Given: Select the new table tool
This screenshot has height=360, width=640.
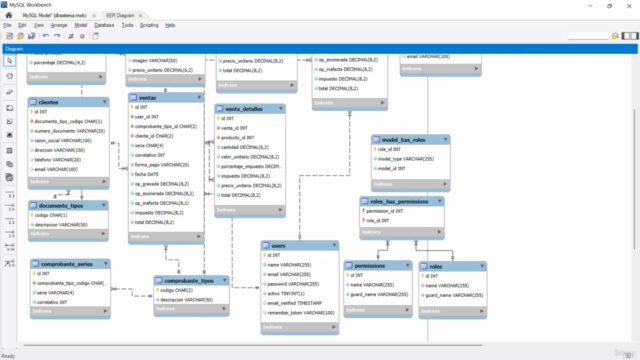Looking at the screenshot, I should [x=9, y=151].
